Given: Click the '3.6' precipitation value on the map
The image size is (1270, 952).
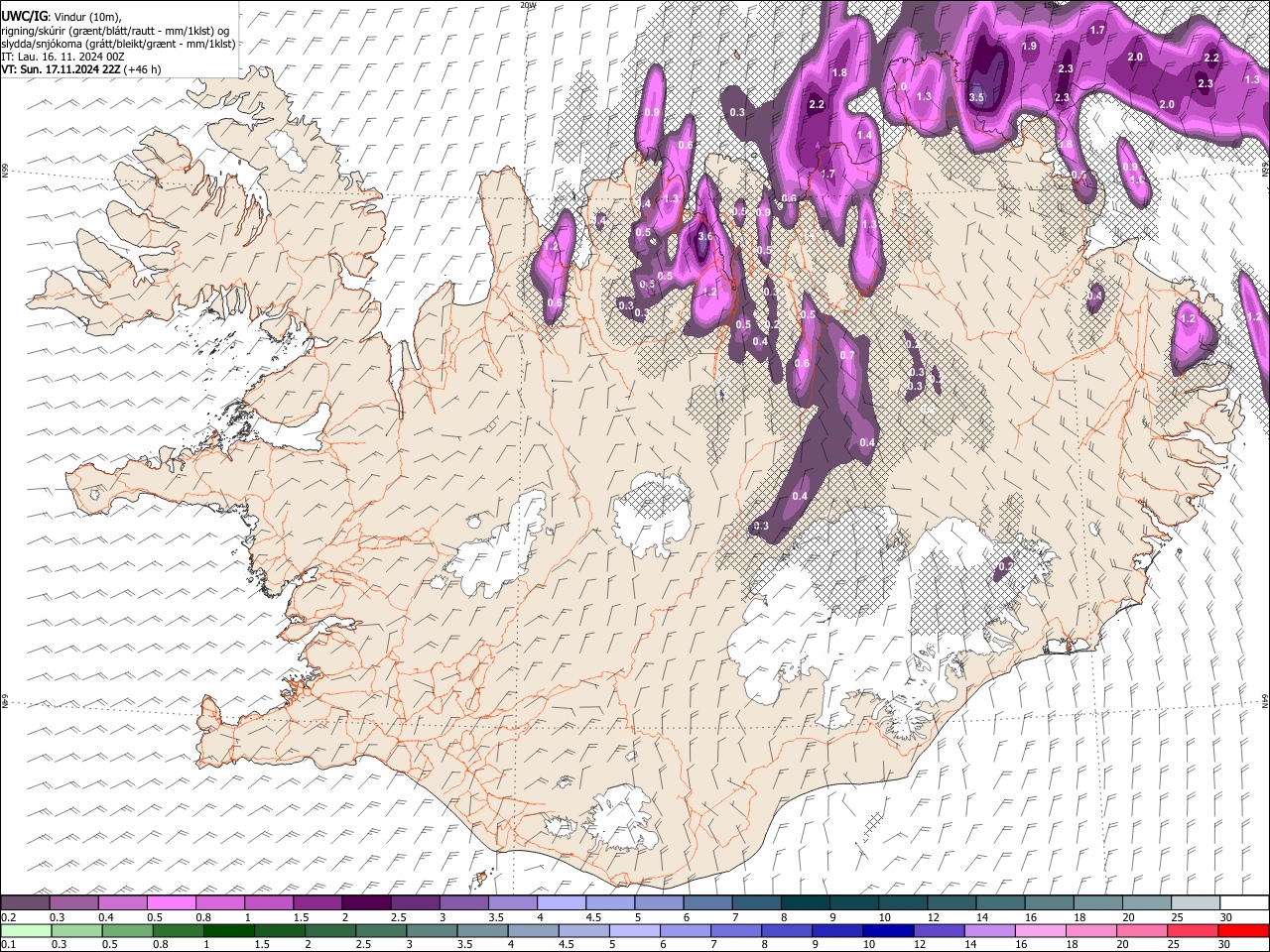Looking at the screenshot, I should tap(705, 237).
